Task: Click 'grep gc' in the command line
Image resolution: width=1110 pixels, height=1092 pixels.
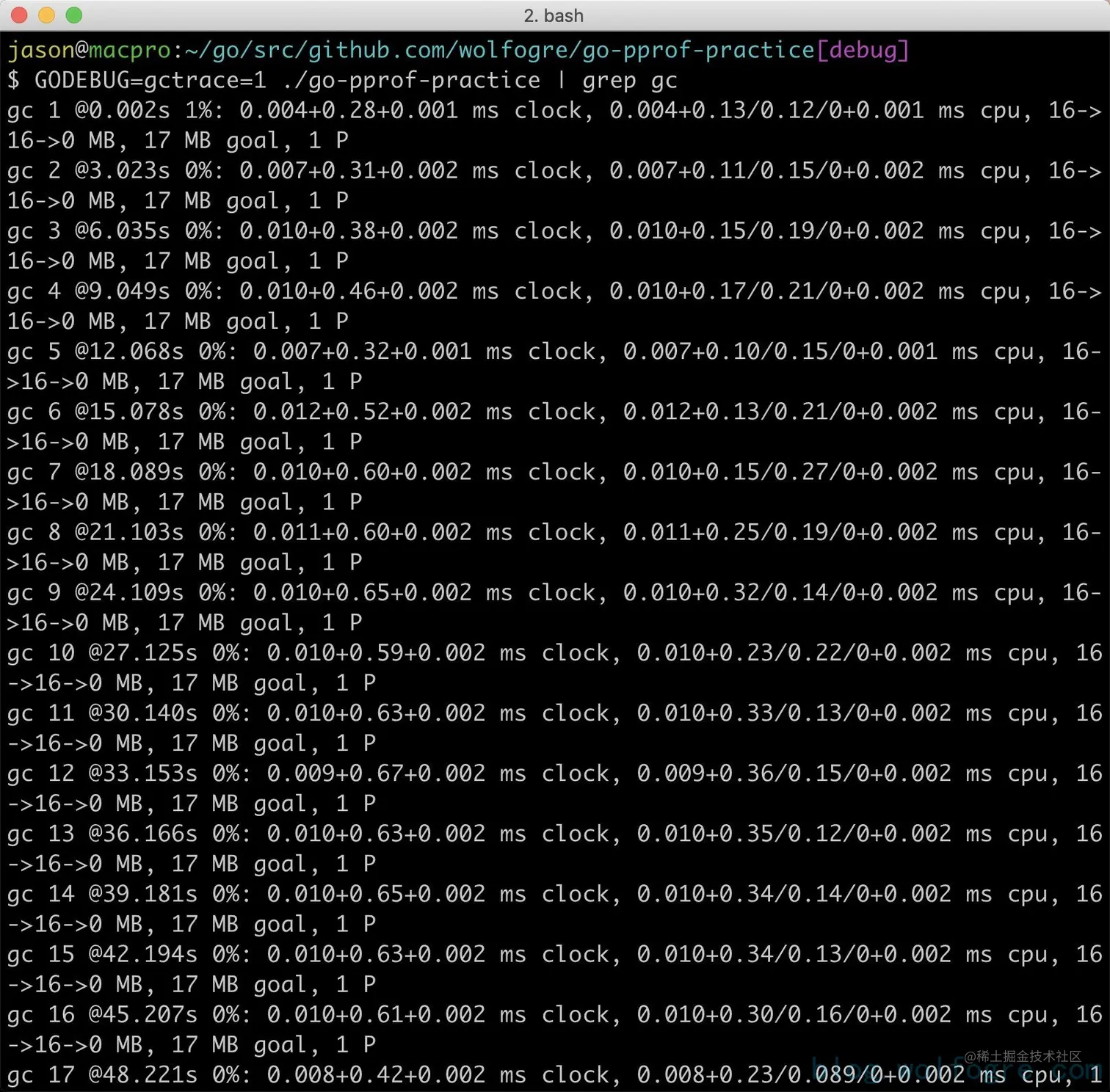Action: click(630, 81)
